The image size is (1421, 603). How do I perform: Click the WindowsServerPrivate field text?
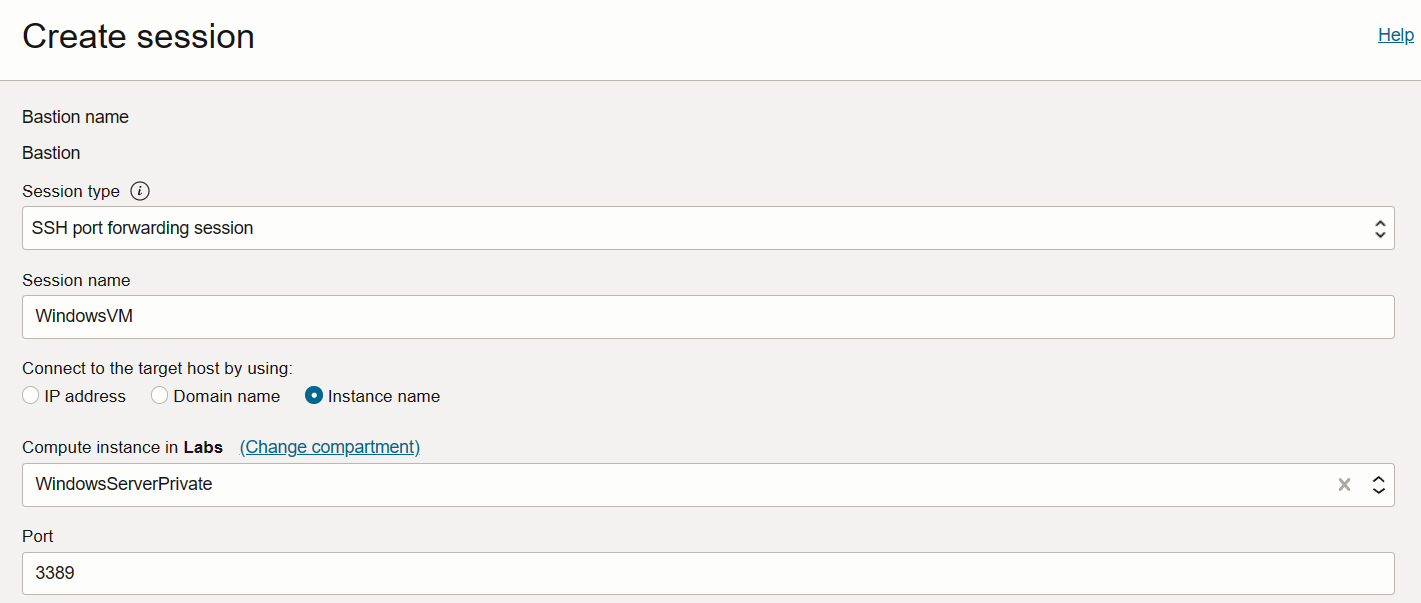click(x=125, y=484)
